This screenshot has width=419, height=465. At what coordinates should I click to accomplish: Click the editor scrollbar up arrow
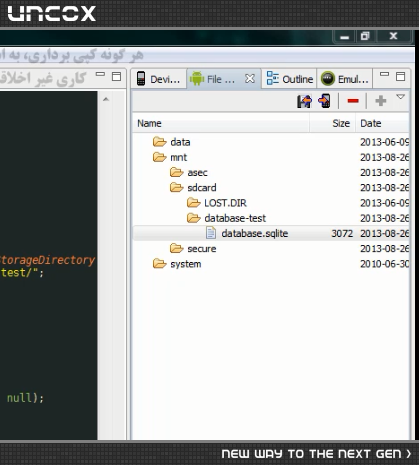[106, 99]
